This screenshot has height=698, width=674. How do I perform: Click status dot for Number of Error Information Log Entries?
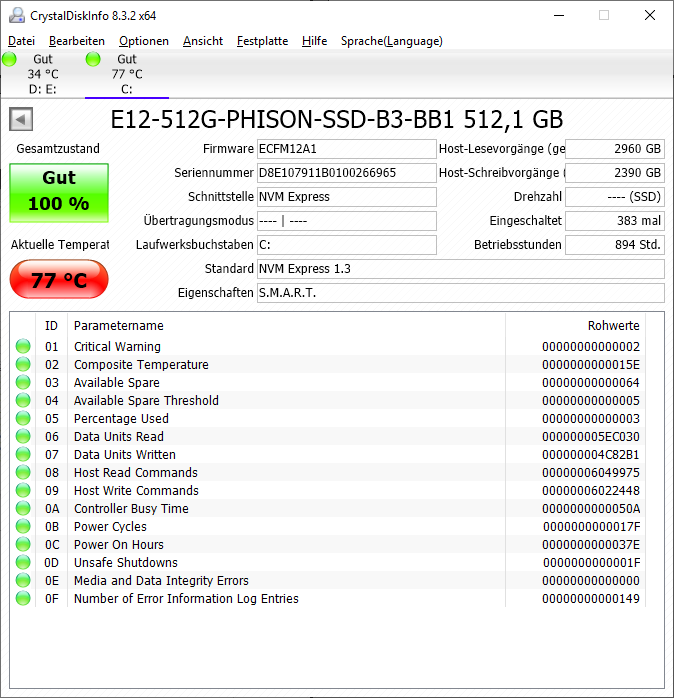(23, 599)
